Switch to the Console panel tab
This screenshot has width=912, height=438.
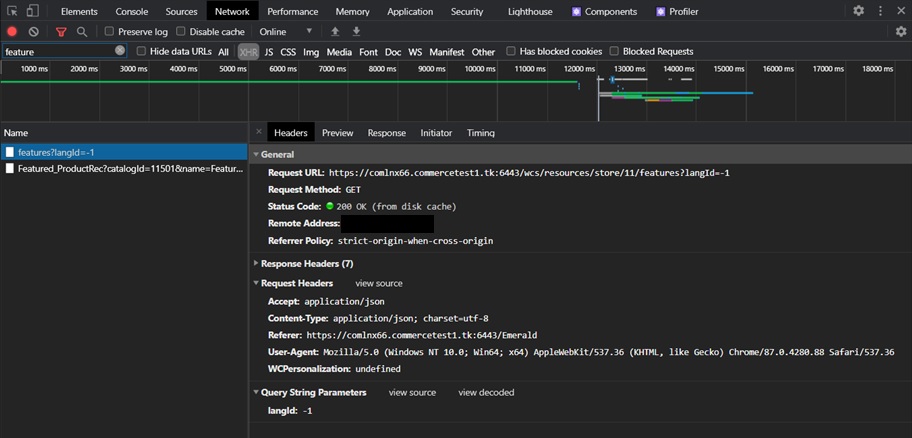pos(131,12)
